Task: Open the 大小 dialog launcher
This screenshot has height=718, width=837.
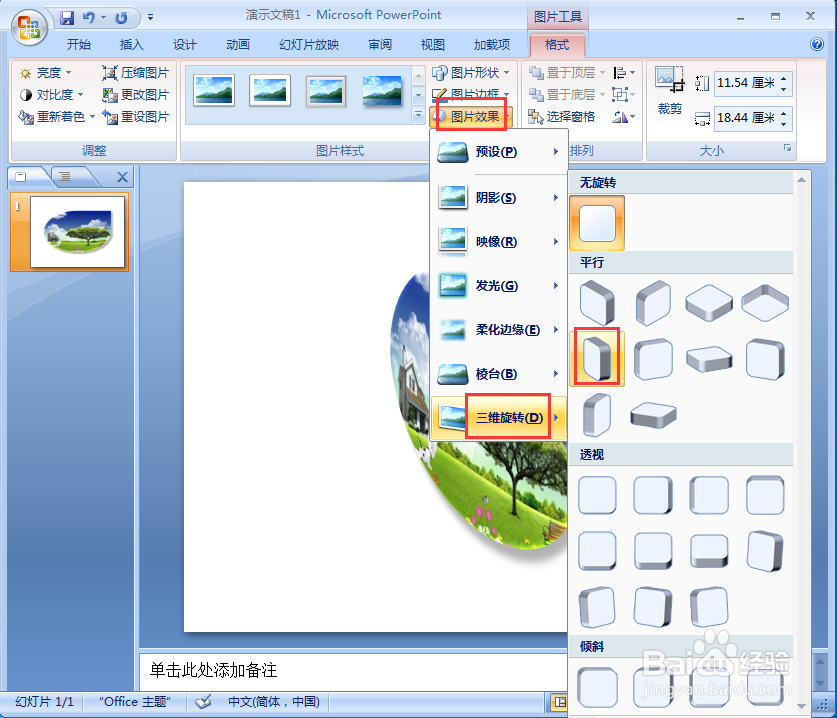Action: pos(787,148)
